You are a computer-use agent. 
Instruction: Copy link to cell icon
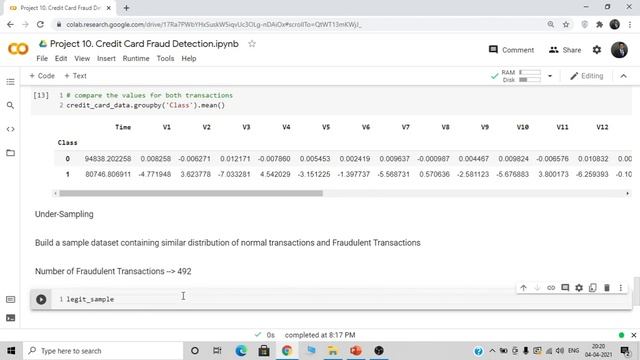pos(551,288)
